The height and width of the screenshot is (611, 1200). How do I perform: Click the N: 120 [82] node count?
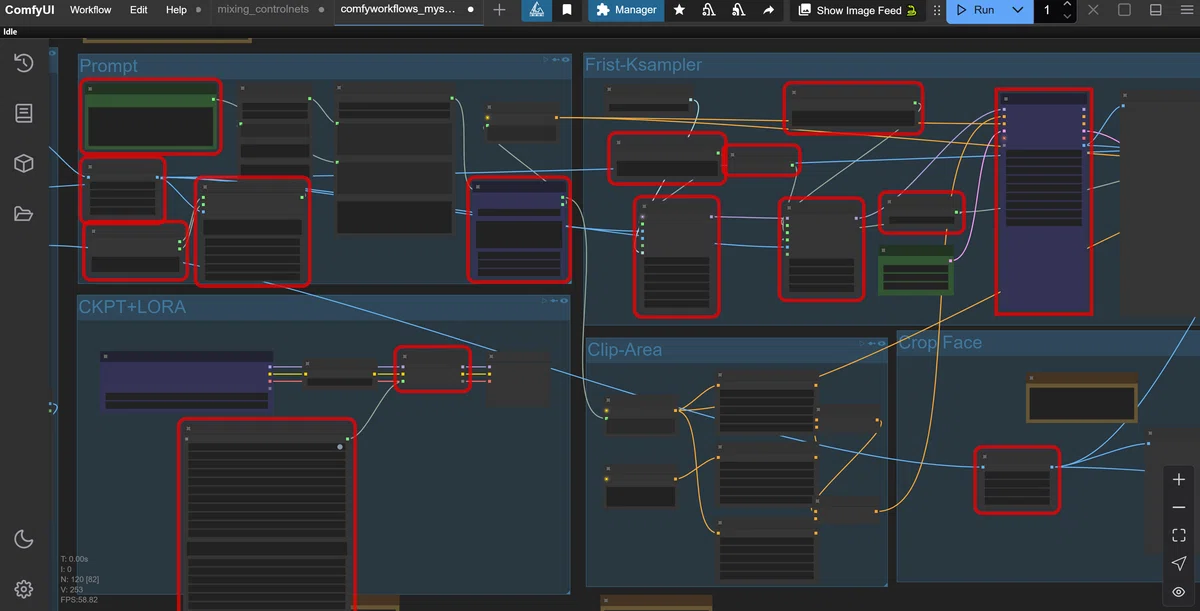(x=80, y=579)
